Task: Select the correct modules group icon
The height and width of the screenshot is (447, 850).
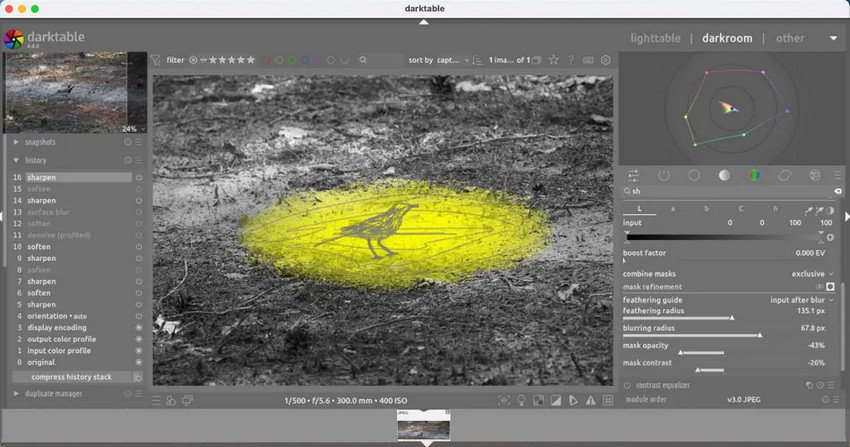Action: (x=784, y=176)
